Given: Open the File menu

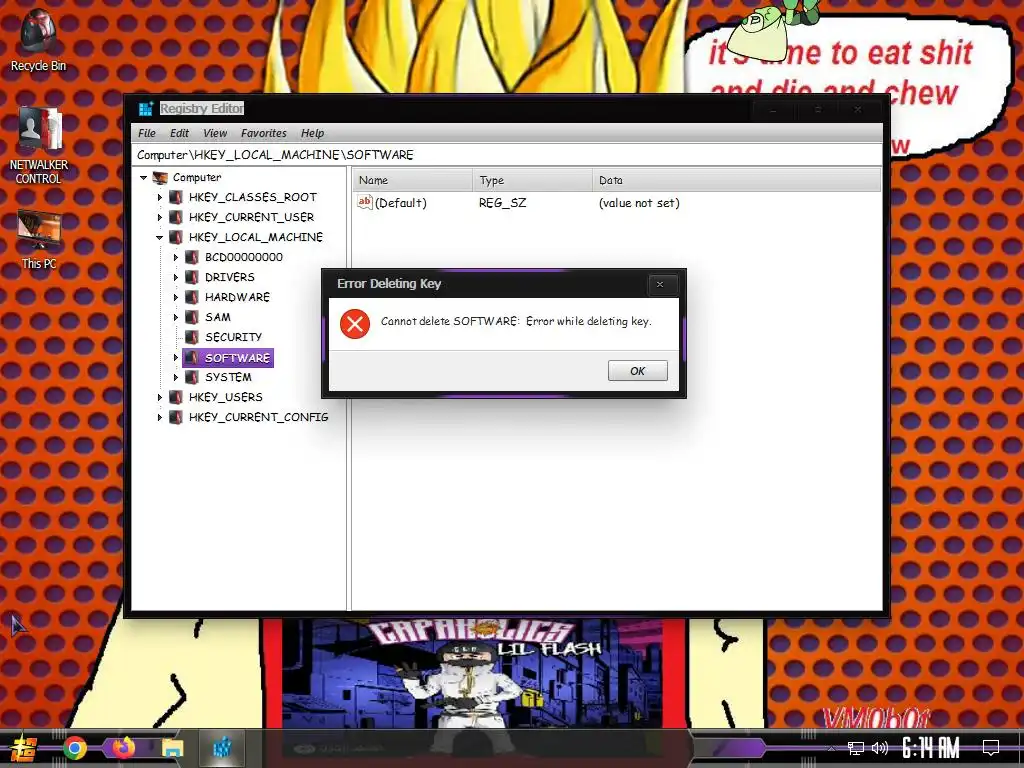Looking at the screenshot, I should [x=147, y=133].
